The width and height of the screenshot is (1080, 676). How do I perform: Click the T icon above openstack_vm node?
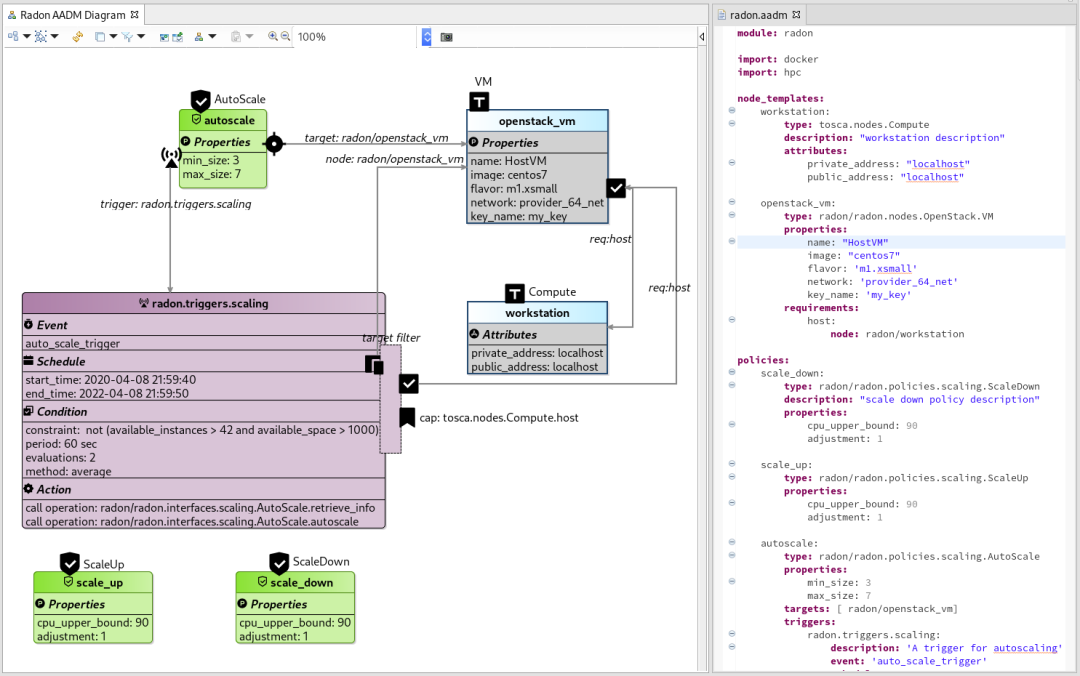click(x=479, y=101)
